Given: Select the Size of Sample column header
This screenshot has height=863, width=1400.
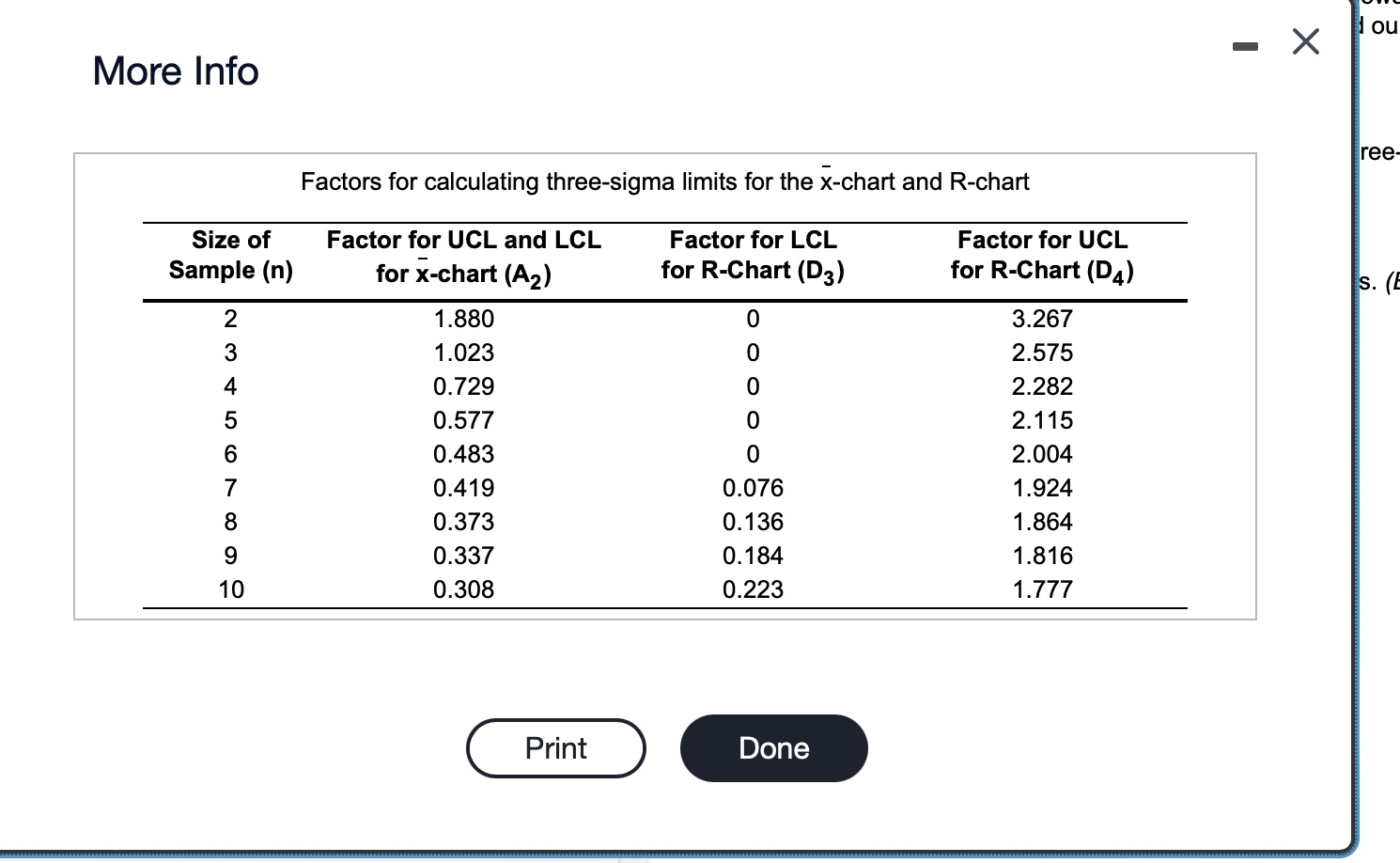Looking at the screenshot, I should [x=230, y=256].
